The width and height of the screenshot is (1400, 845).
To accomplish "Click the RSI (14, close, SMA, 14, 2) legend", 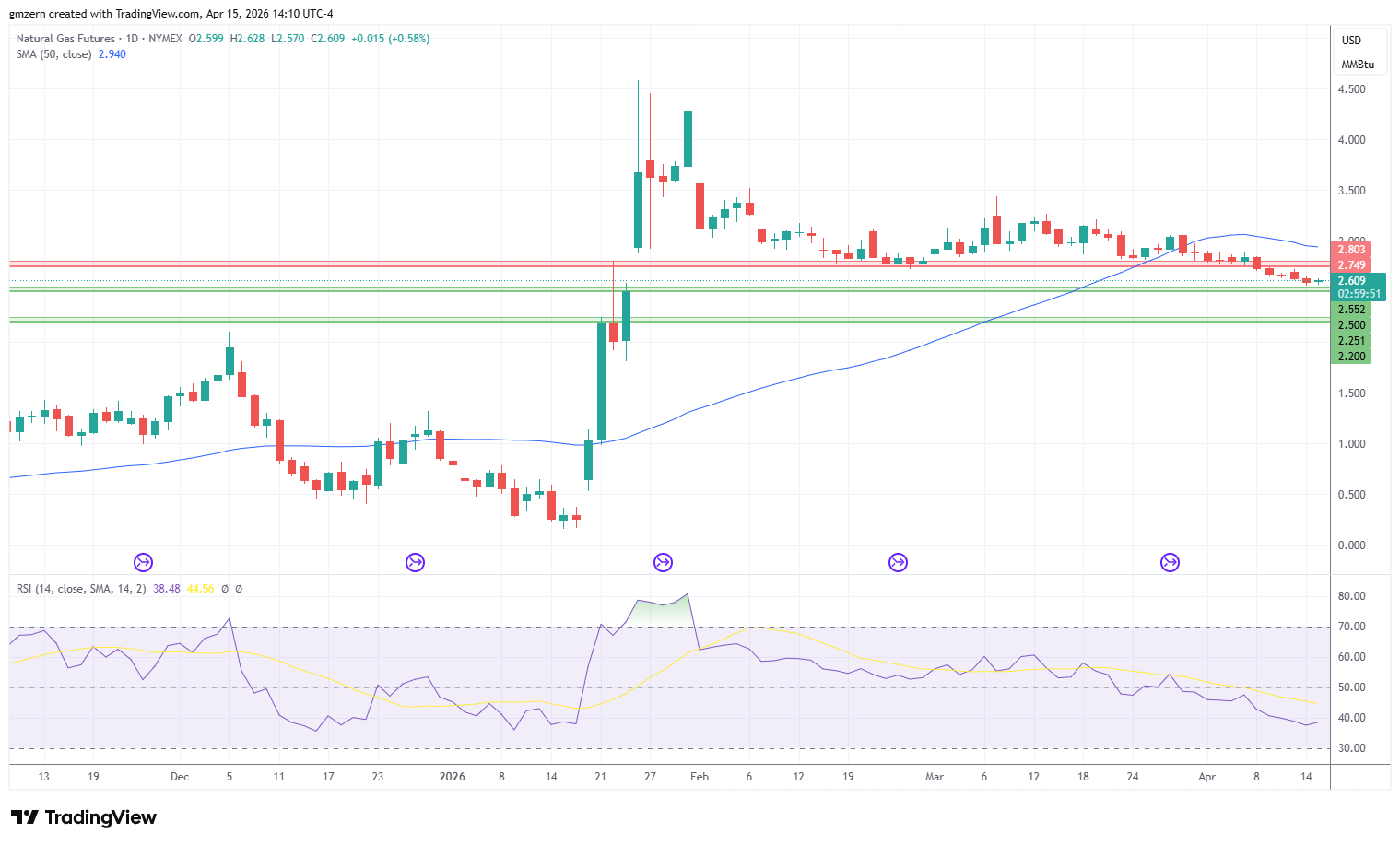I will coord(81,589).
